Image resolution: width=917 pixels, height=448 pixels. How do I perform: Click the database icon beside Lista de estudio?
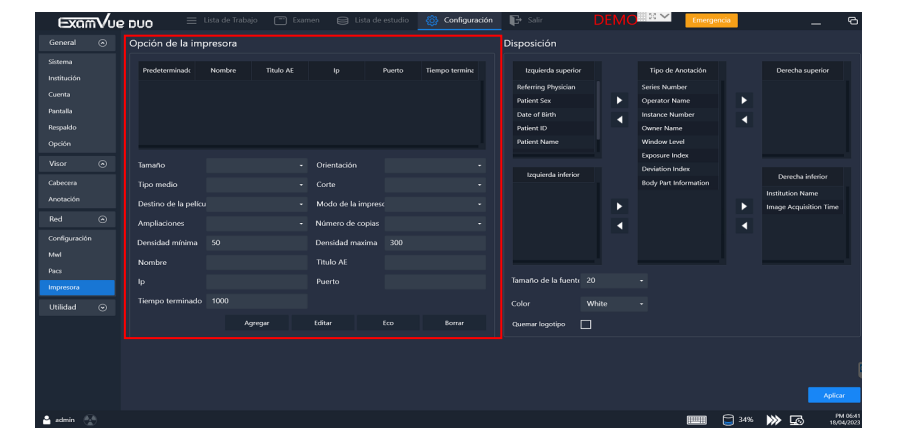(x=343, y=20)
